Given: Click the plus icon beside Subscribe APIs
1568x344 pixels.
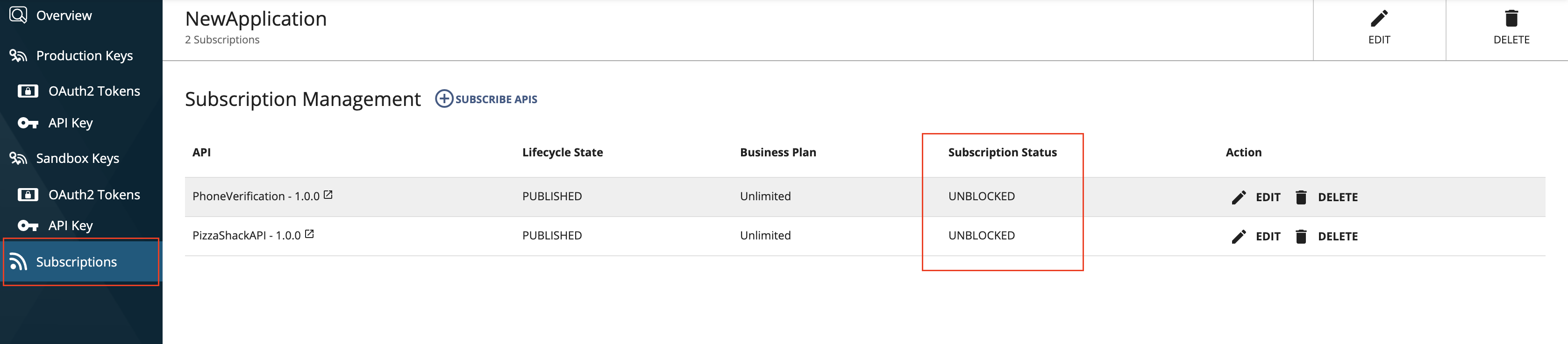Looking at the screenshot, I should (x=444, y=99).
